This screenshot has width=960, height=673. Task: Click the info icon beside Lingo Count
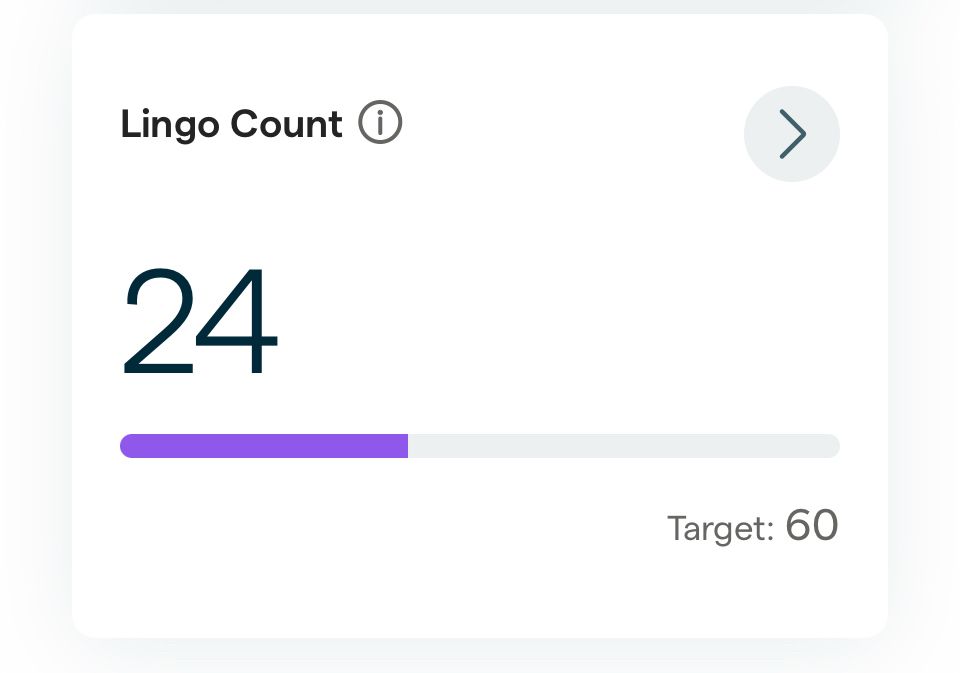[x=380, y=125]
